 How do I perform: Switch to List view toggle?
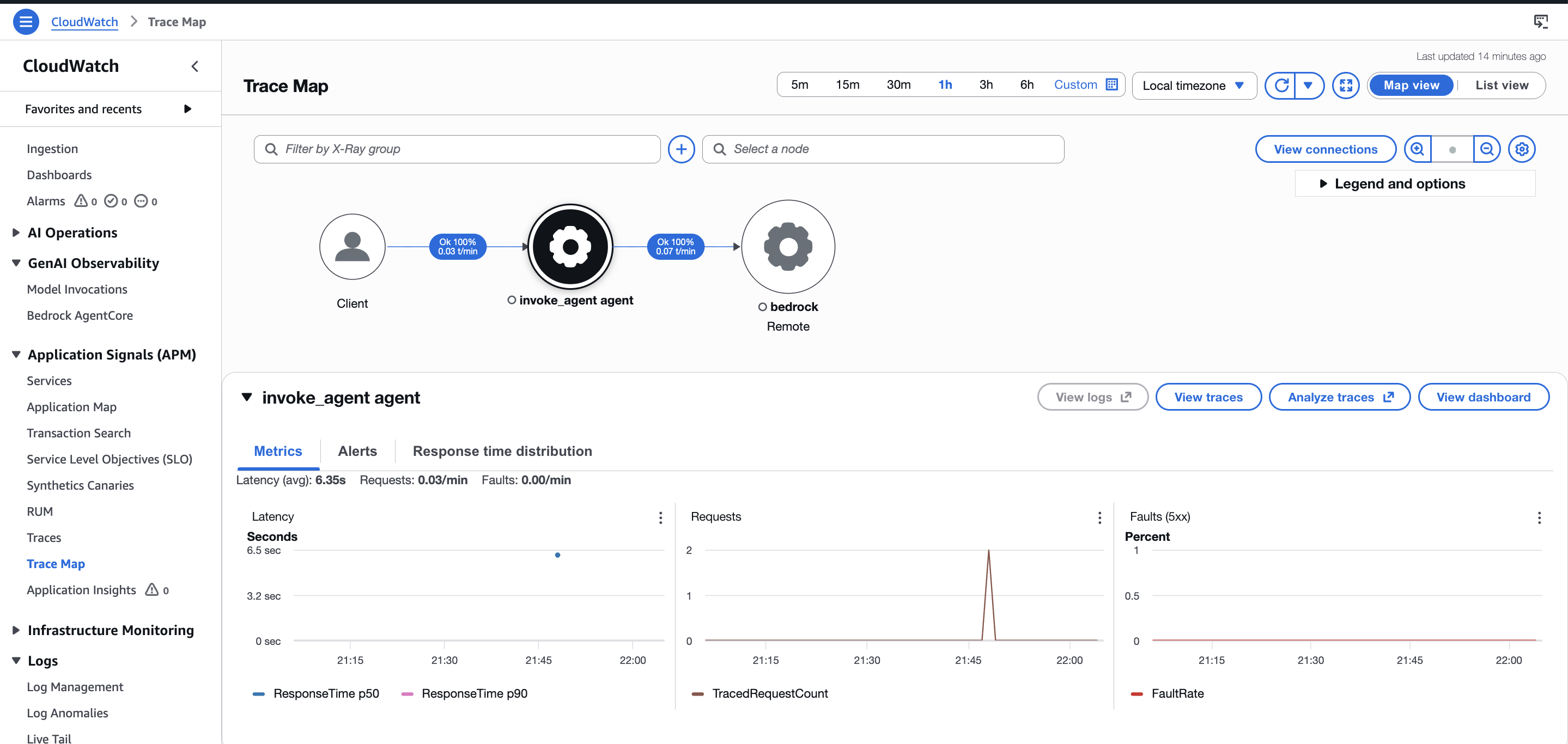point(1501,85)
